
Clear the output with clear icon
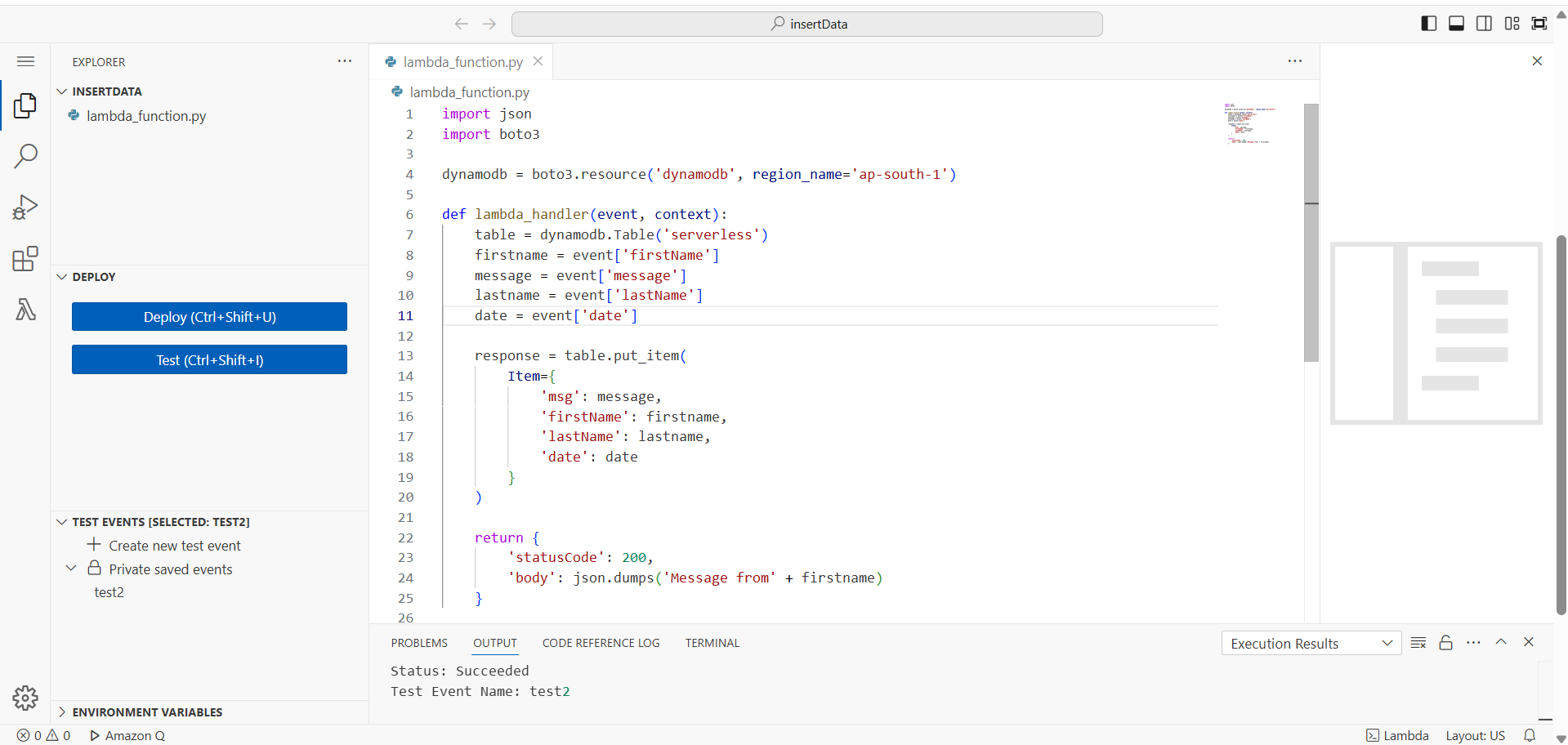(x=1418, y=643)
